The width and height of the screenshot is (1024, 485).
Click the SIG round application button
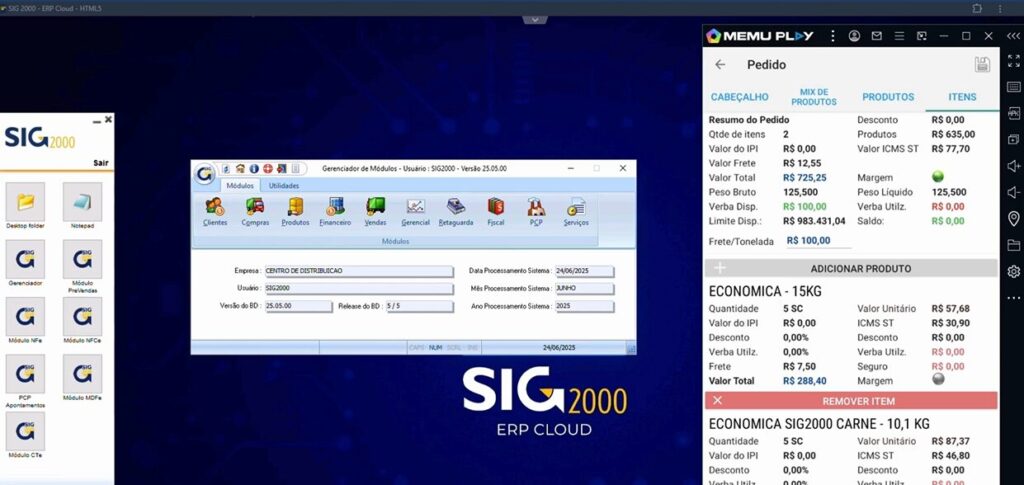click(x=204, y=174)
